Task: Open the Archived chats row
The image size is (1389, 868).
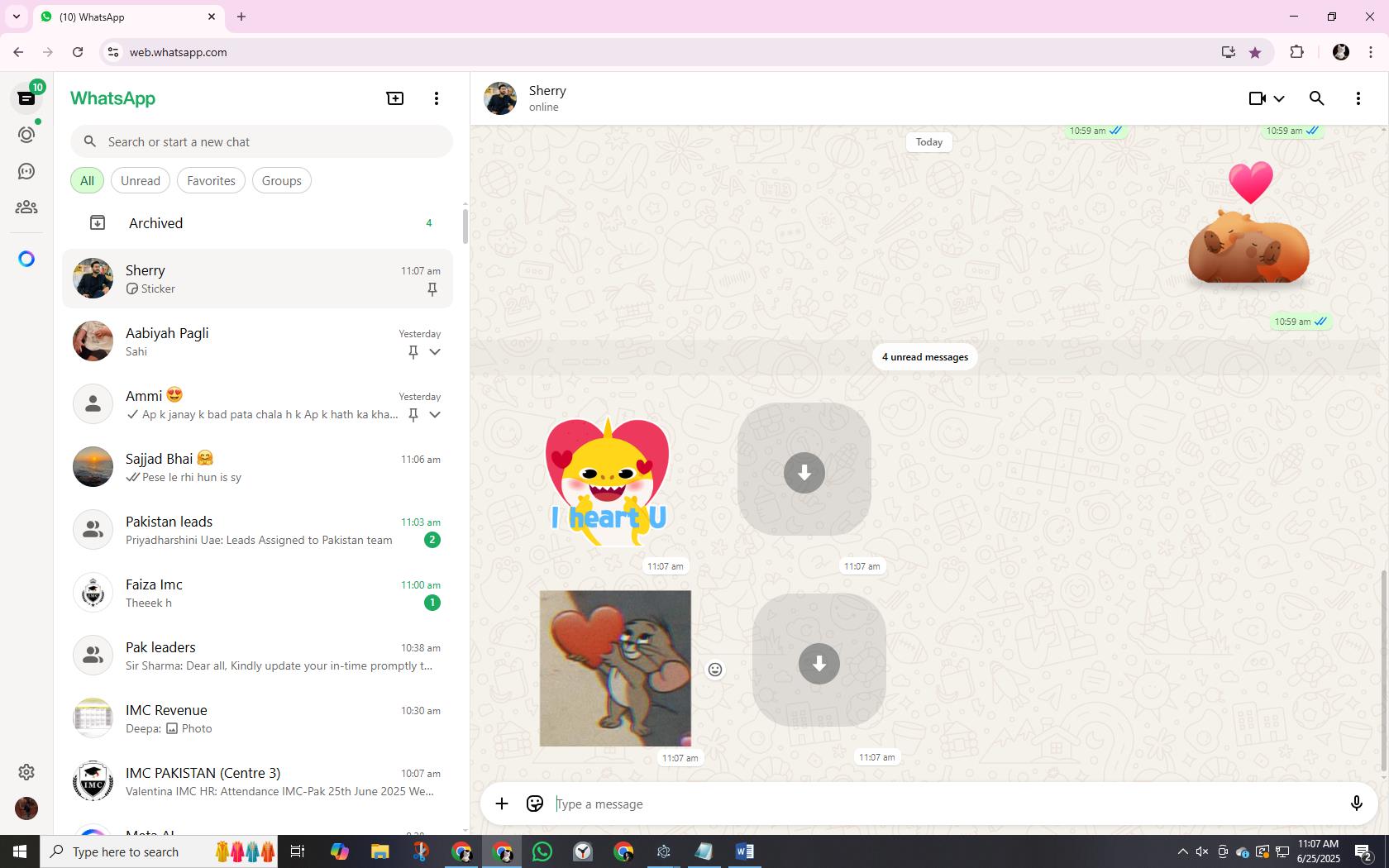Action: point(258,223)
